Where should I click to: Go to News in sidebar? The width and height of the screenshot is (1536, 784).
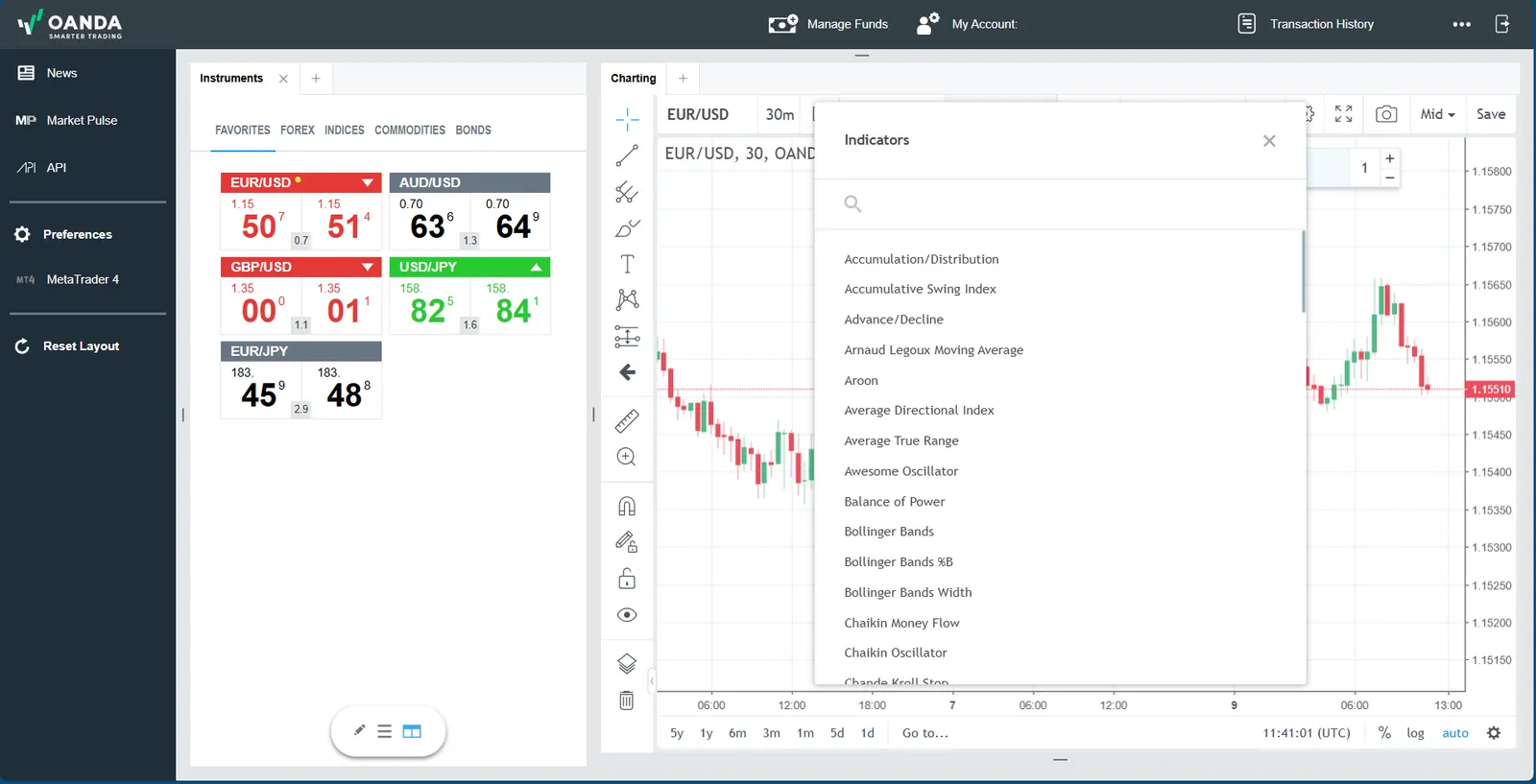click(47, 73)
